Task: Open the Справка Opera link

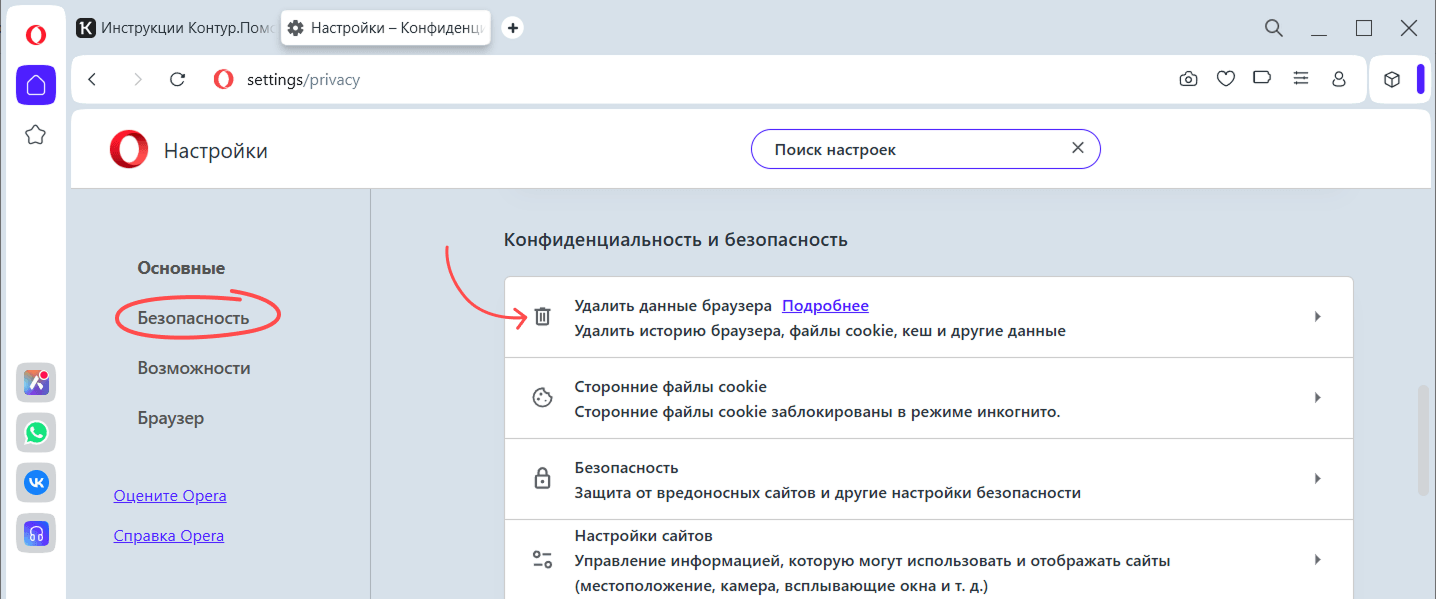Action: [x=169, y=536]
